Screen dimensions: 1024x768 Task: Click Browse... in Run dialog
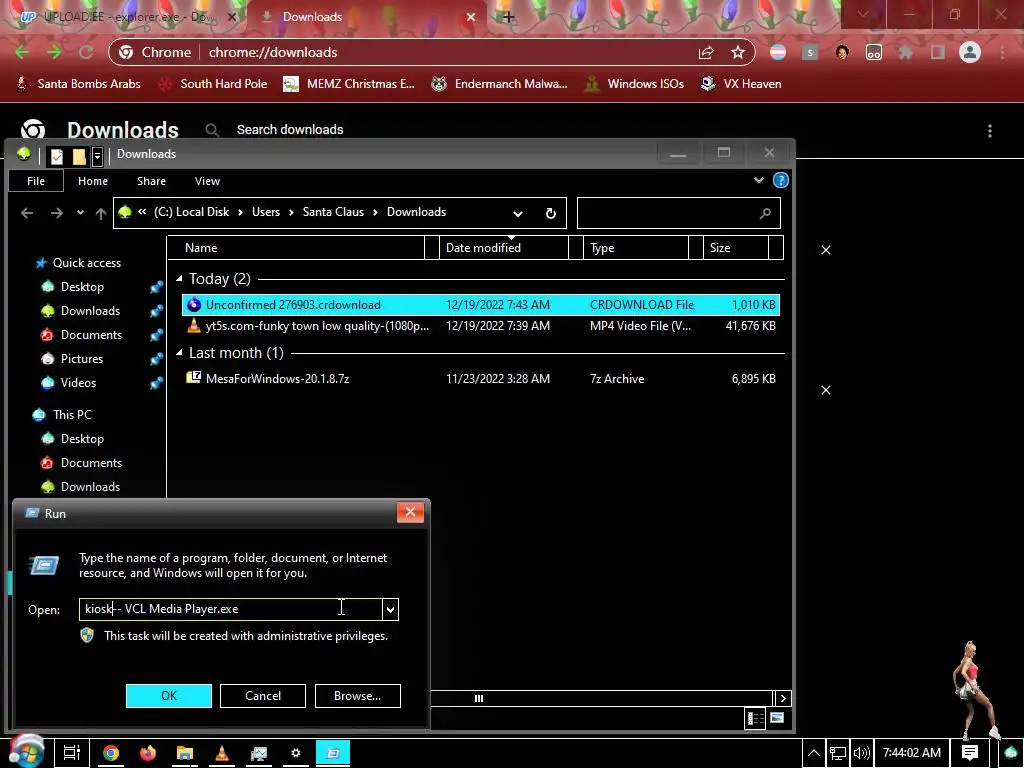tap(357, 696)
